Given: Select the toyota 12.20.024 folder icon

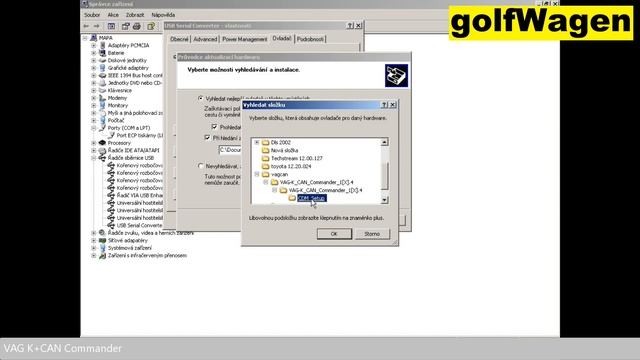Looking at the screenshot, I should point(266,166).
